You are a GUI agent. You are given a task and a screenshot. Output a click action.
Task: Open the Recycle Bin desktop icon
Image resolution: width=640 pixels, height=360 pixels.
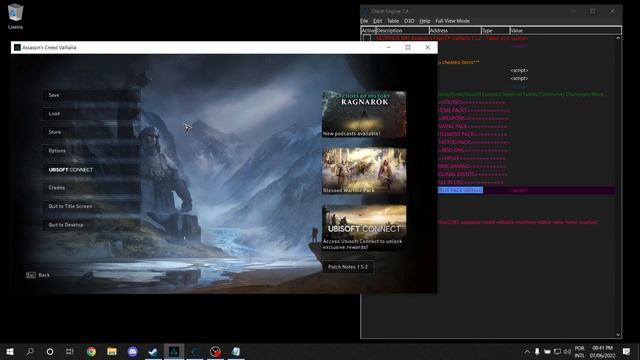[15, 16]
